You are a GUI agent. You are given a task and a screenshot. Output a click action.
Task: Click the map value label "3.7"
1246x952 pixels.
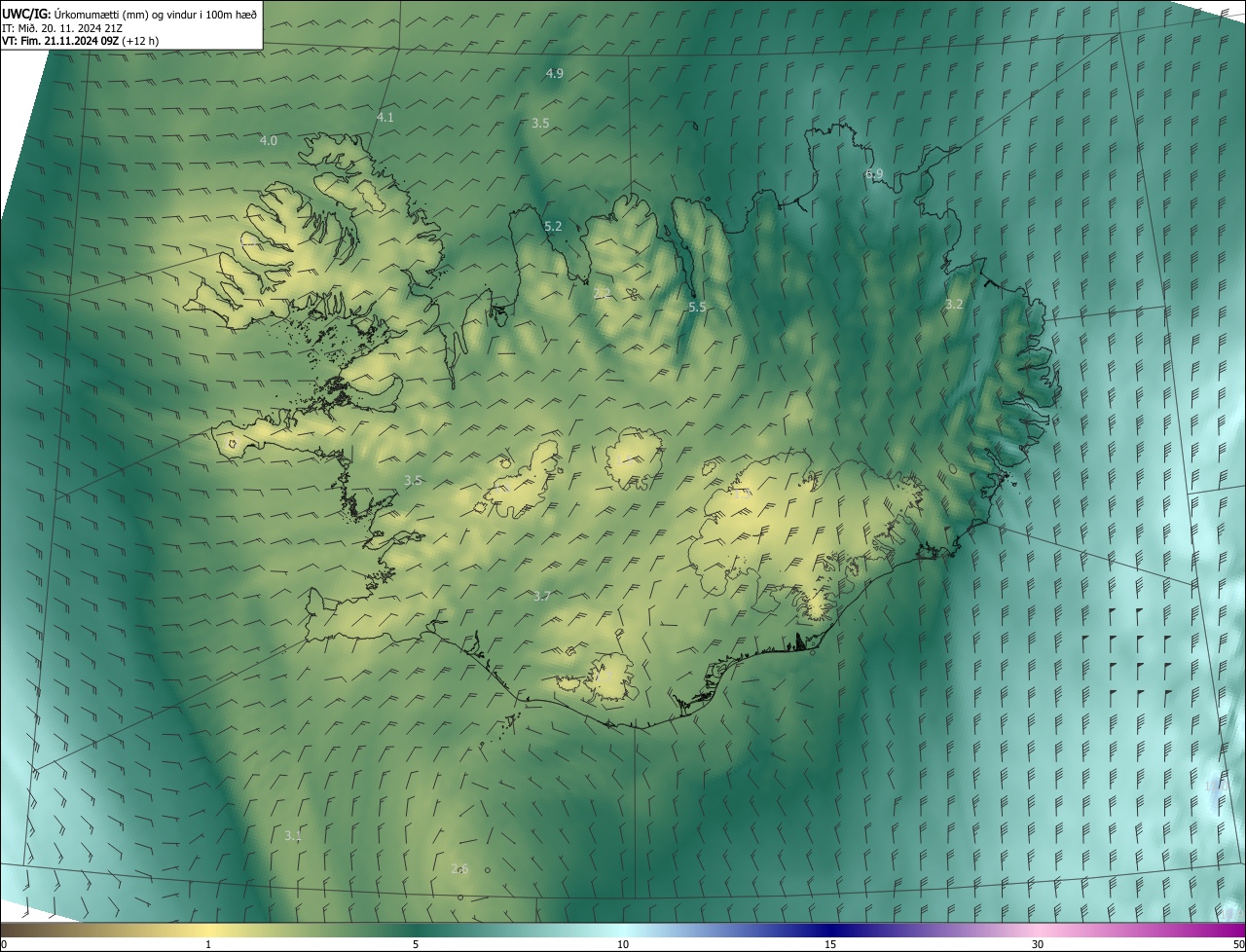tap(543, 597)
